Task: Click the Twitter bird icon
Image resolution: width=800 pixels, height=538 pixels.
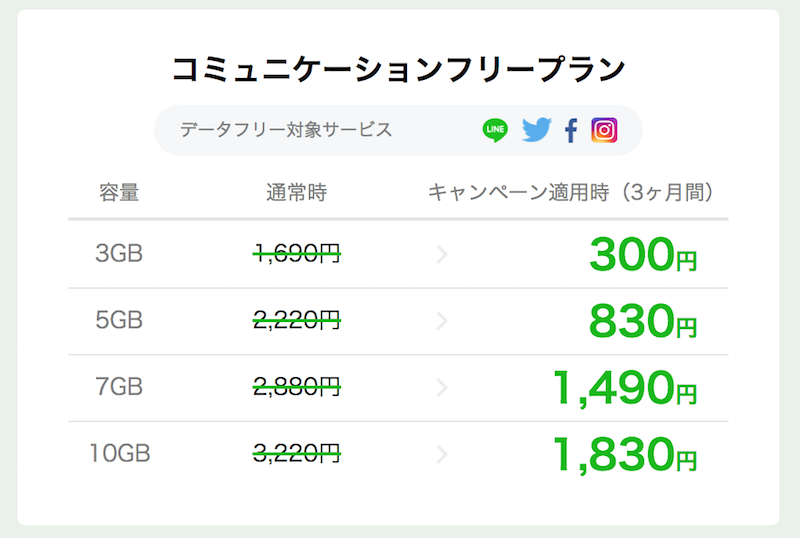Action: click(536, 130)
